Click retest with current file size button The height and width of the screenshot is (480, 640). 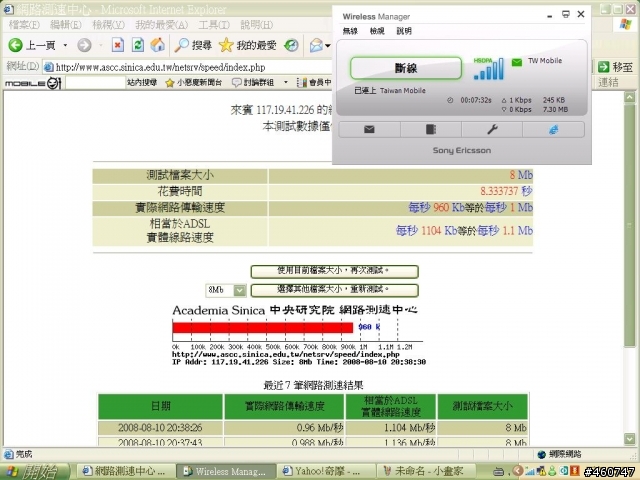pyautogui.click(x=334, y=271)
